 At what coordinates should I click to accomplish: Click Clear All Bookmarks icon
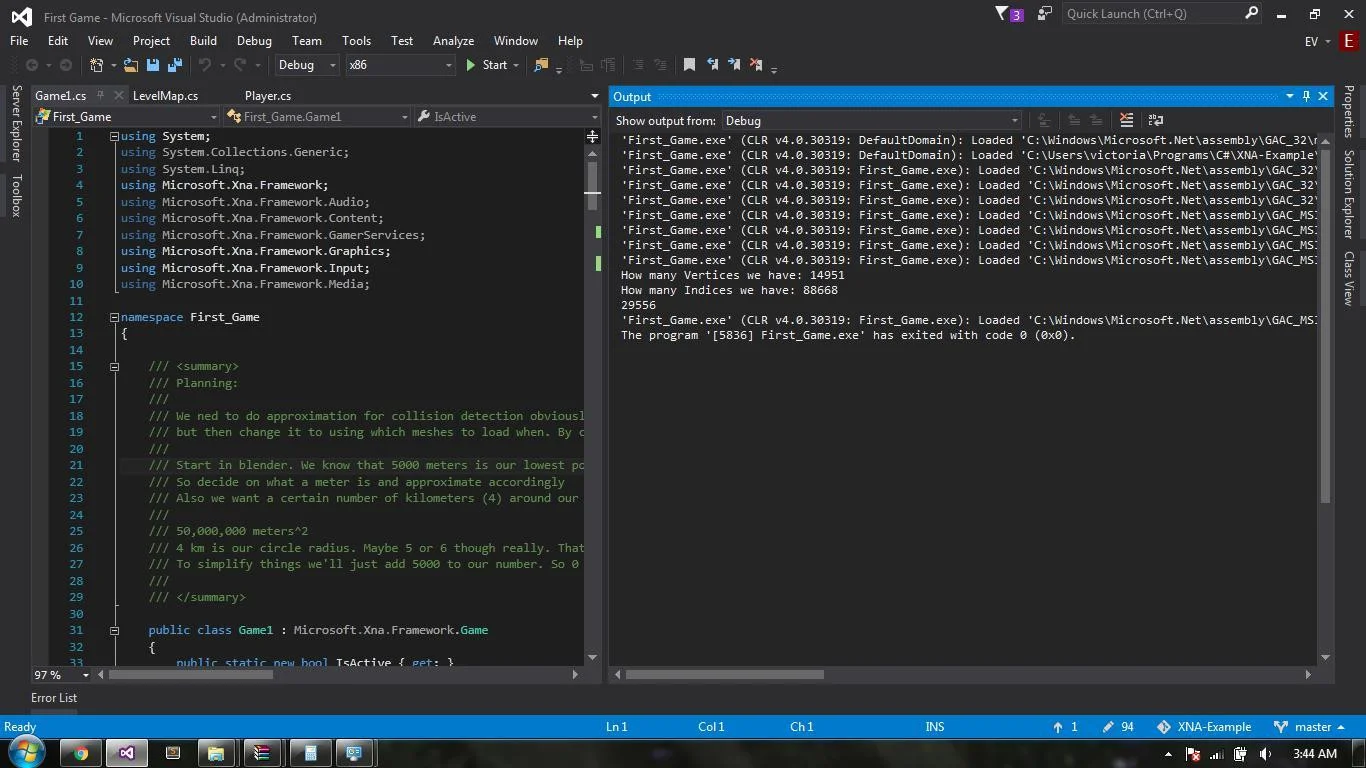click(756, 65)
